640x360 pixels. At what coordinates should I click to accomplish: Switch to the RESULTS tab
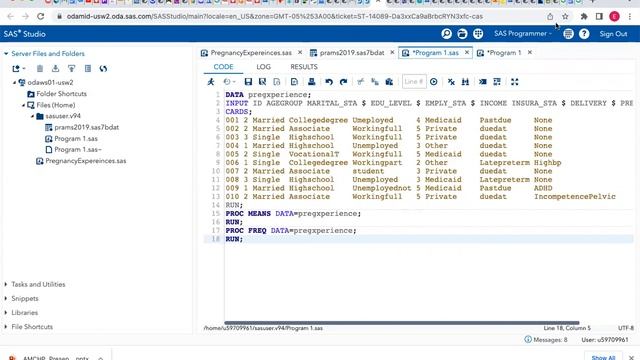coord(304,67)
